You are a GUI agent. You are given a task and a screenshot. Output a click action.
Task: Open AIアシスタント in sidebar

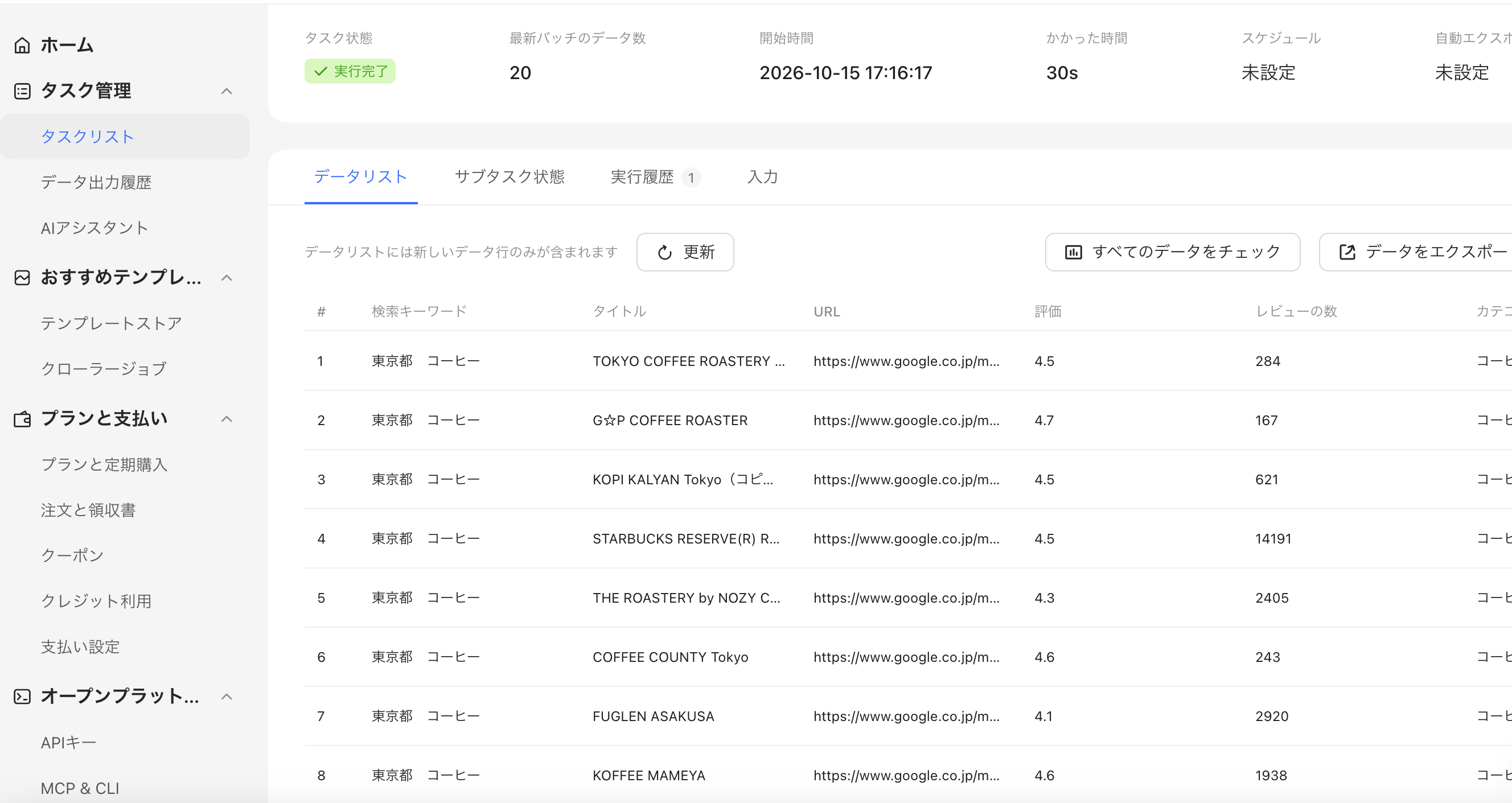(x=94, y=228)
